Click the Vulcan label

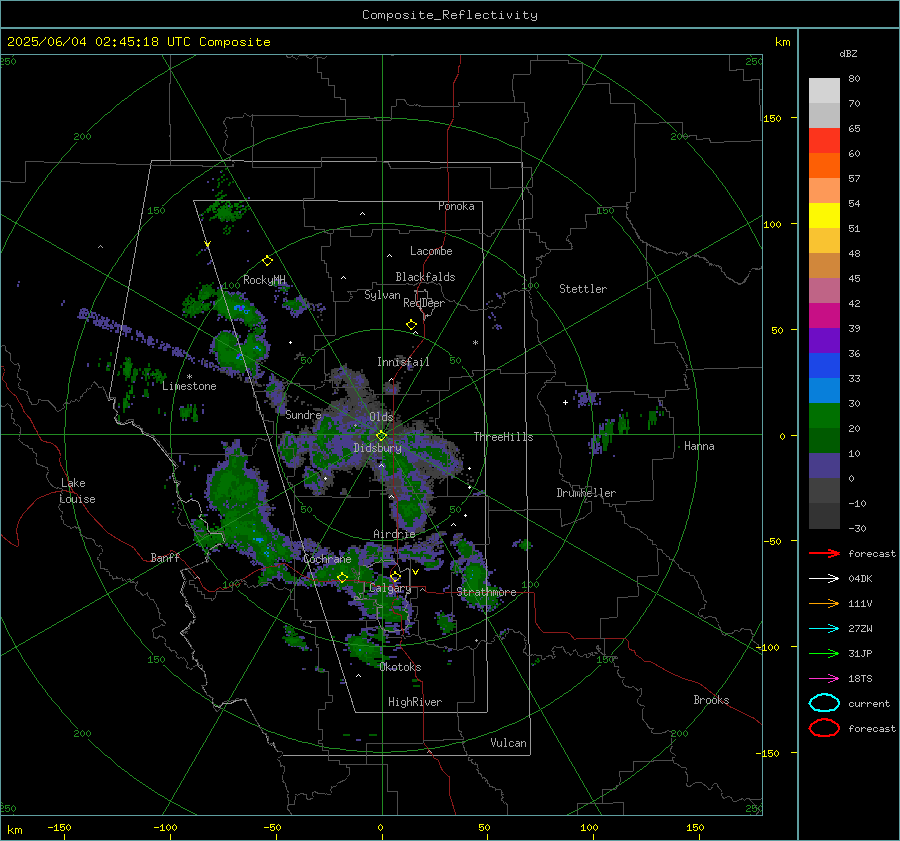point(508,743)
